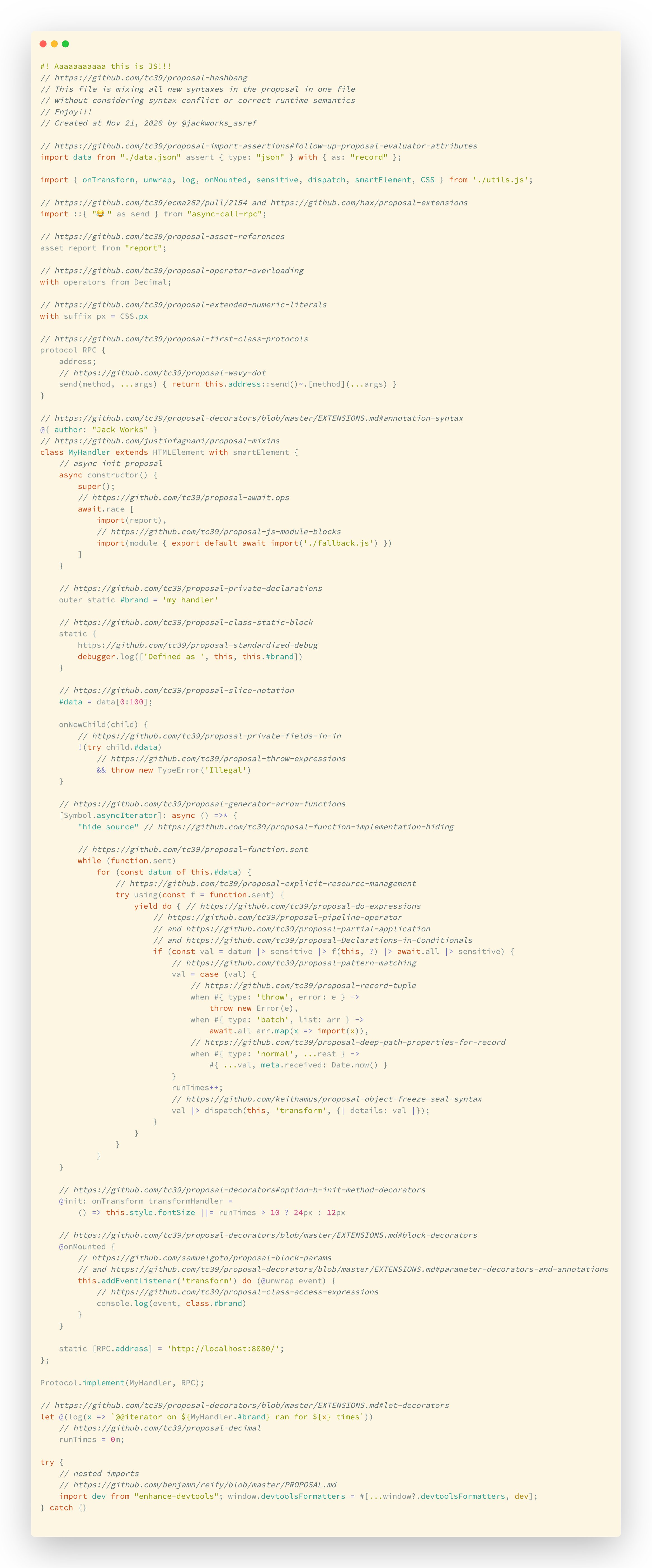This screenshot has width=652, height=1568.
Task: Click the 'let @(log(x =>' decorator line
Action: click(x=207, y=1417)
